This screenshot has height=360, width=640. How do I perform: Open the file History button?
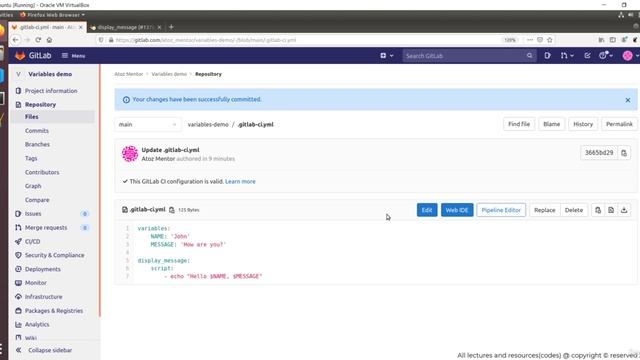coord(583,124)
